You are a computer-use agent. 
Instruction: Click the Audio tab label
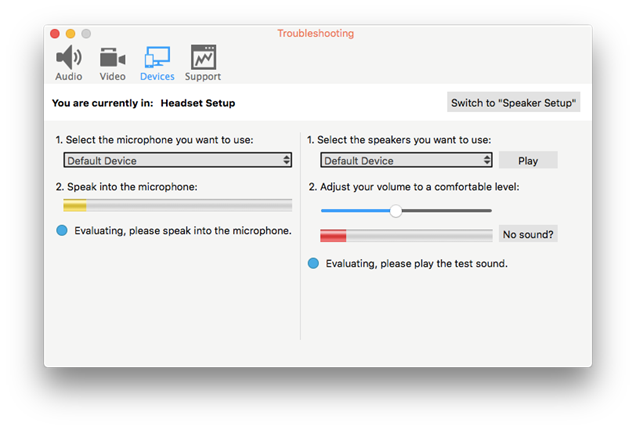click(69, 76)
